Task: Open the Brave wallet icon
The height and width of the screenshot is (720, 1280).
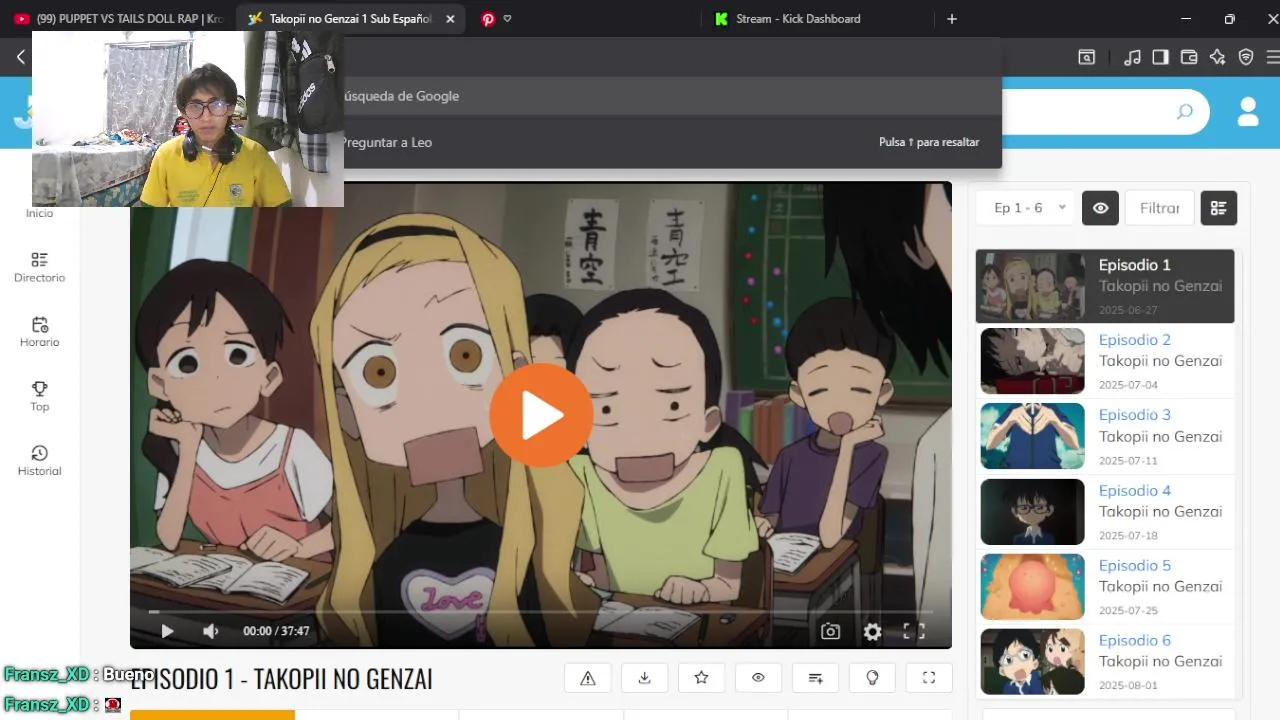Action: coord(1189,57)
